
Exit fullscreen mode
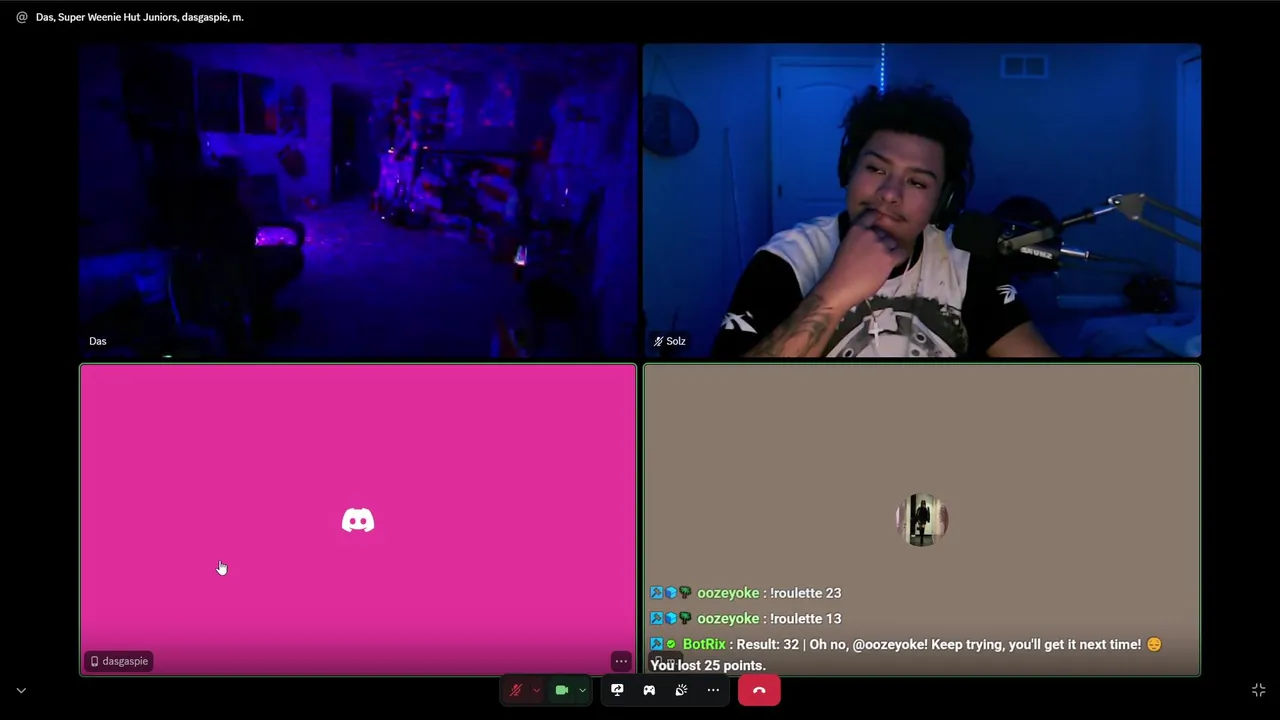click(1259, 690)
